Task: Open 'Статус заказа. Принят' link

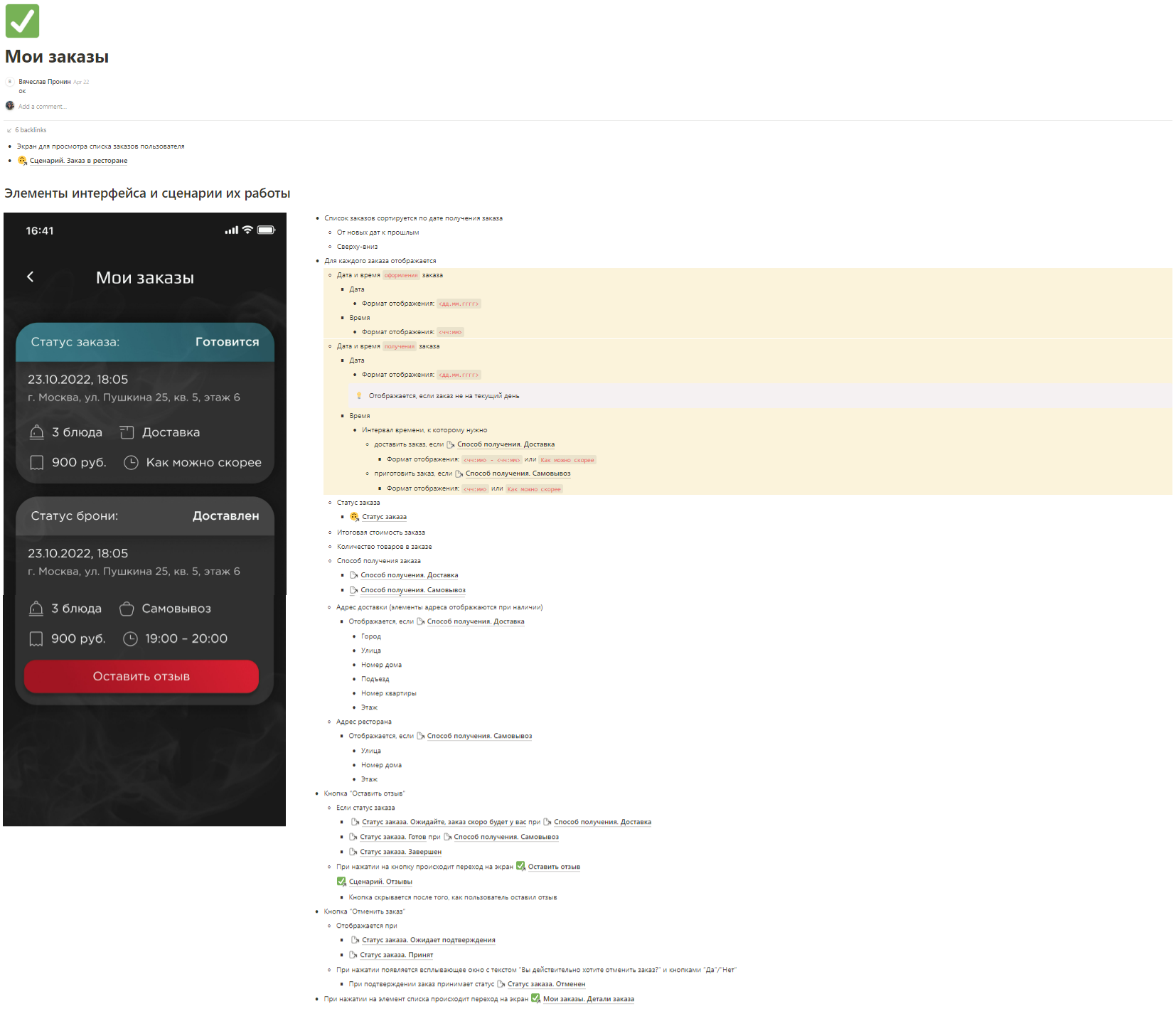Action: coord(396,955)
